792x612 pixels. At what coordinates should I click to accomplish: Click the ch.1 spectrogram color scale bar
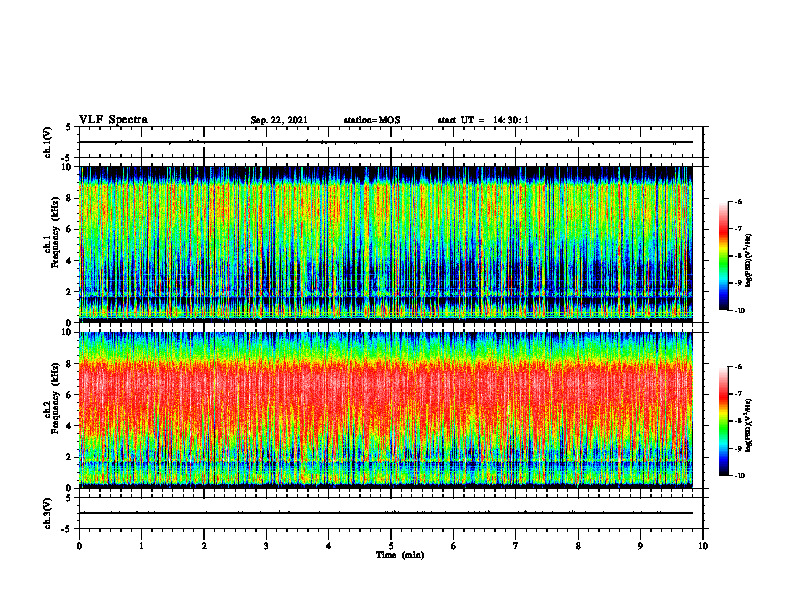(724, 256)
